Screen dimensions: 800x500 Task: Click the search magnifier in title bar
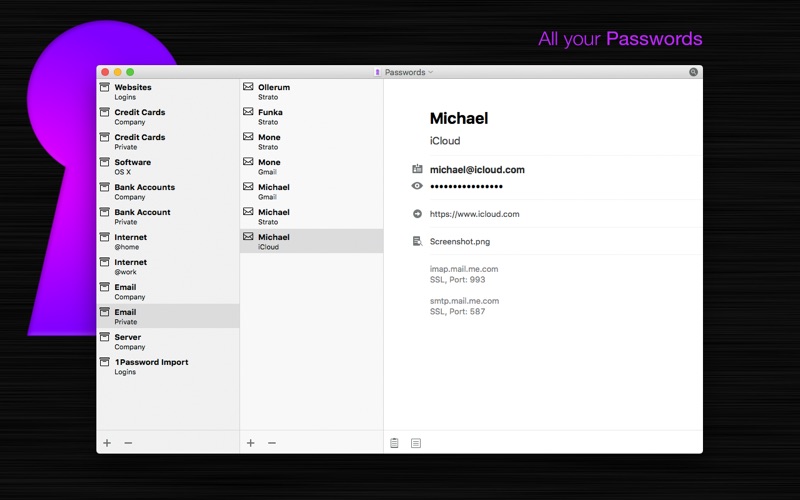pos(693,72)
